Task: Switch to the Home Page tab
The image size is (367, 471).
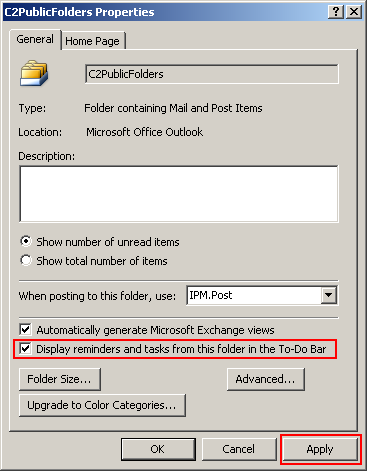Action: (92, 41)
